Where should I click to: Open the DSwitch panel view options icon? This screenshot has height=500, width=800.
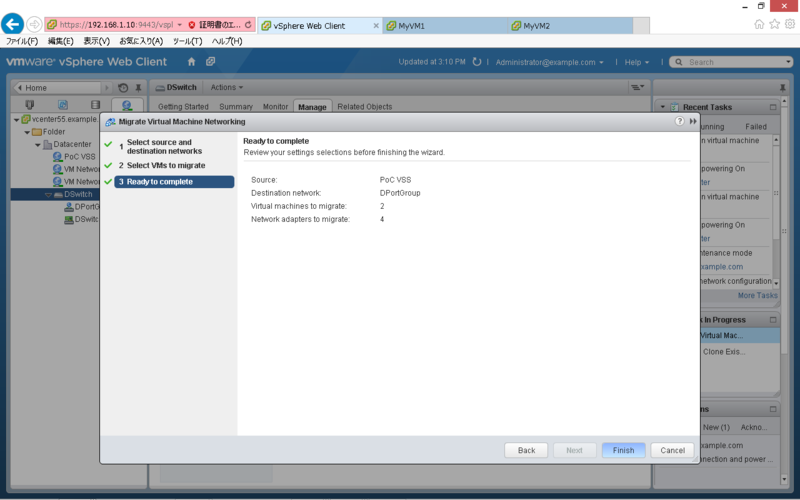coord(637,87)
